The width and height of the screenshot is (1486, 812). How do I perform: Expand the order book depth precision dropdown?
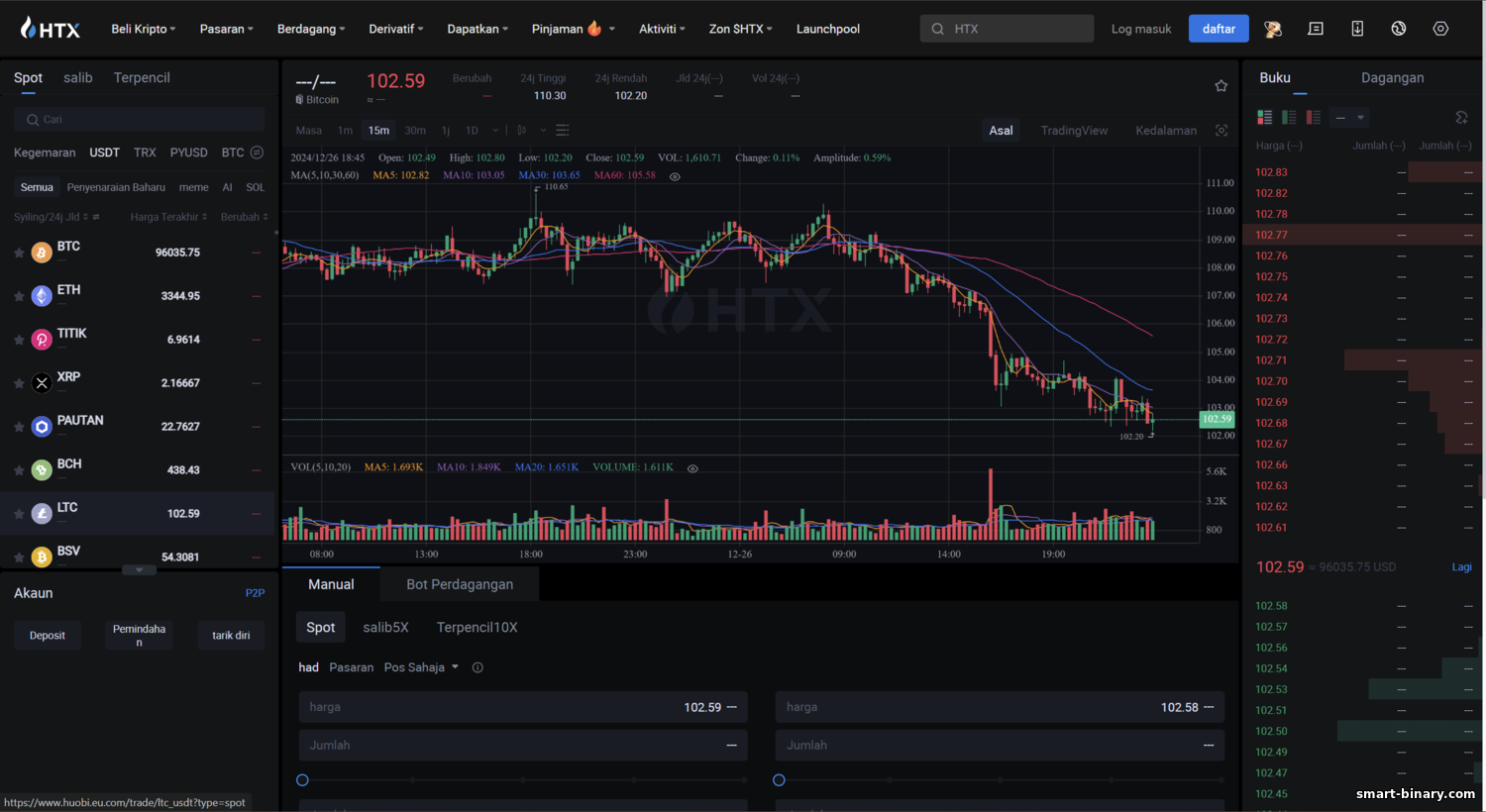point(1349,117)
